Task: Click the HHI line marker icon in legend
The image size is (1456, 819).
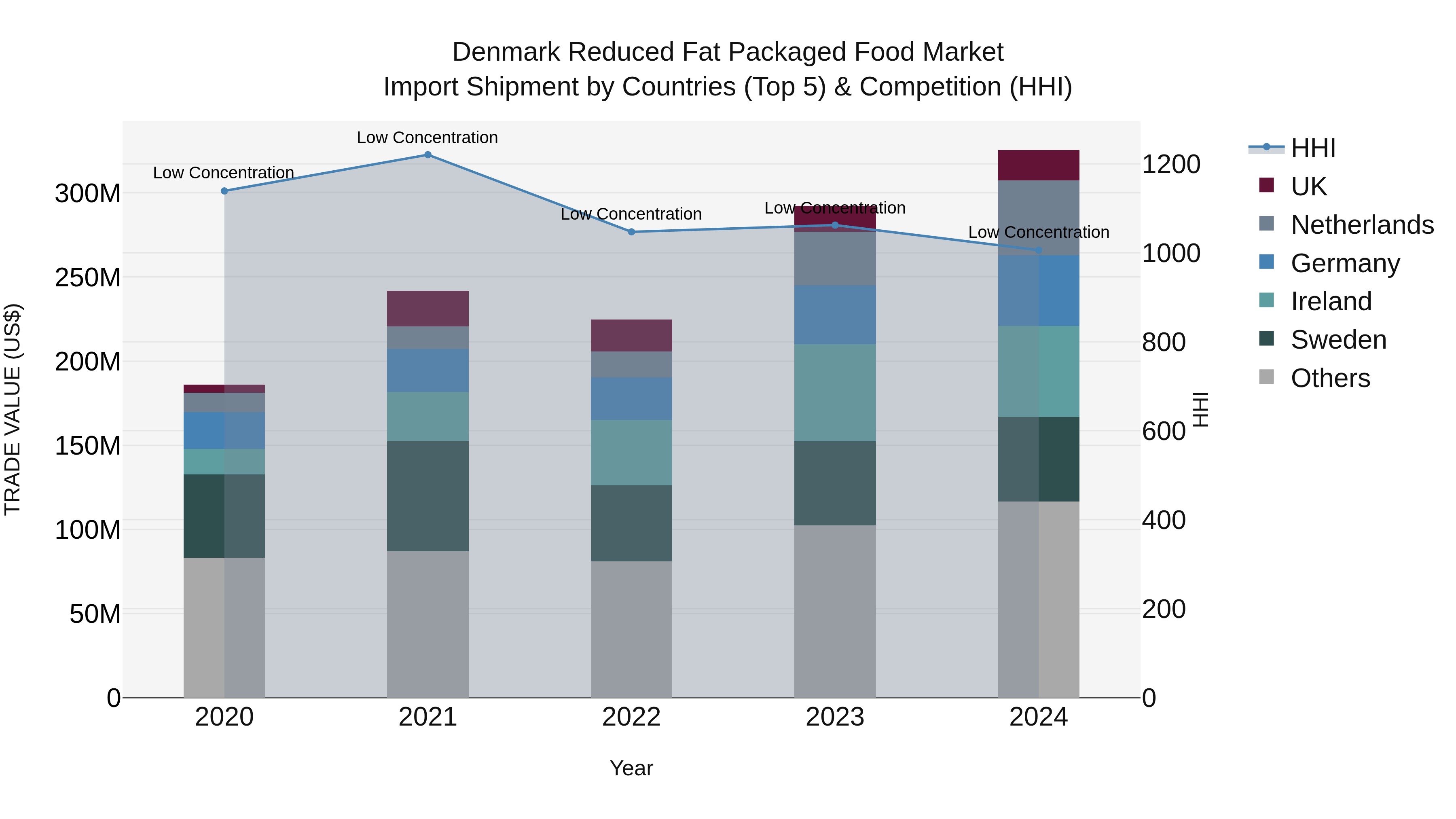Action: pos(1266,148)
